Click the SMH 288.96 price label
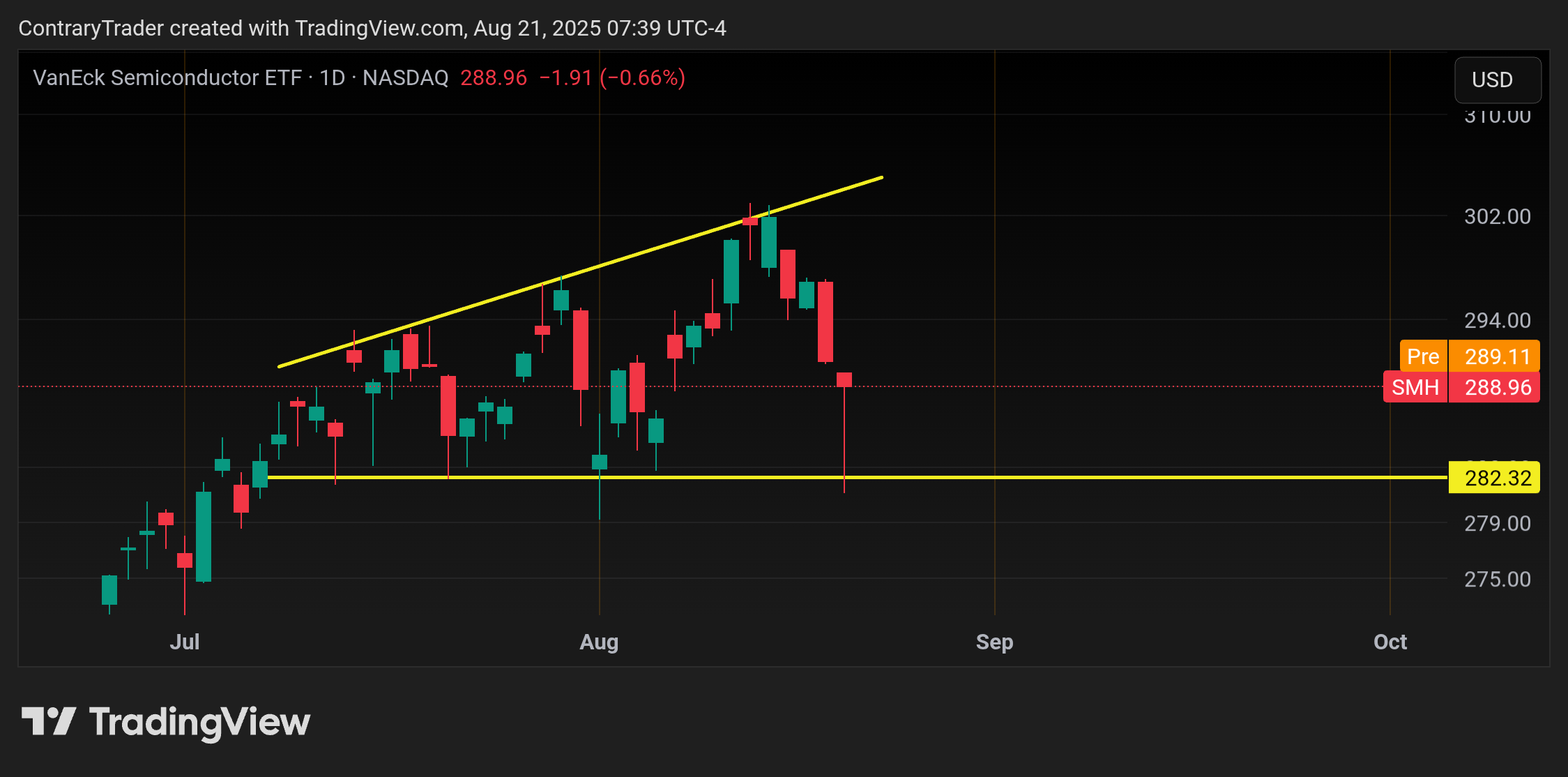Image resolution: width=1568 pixels, height=777 pixels. coord(1461,387)
